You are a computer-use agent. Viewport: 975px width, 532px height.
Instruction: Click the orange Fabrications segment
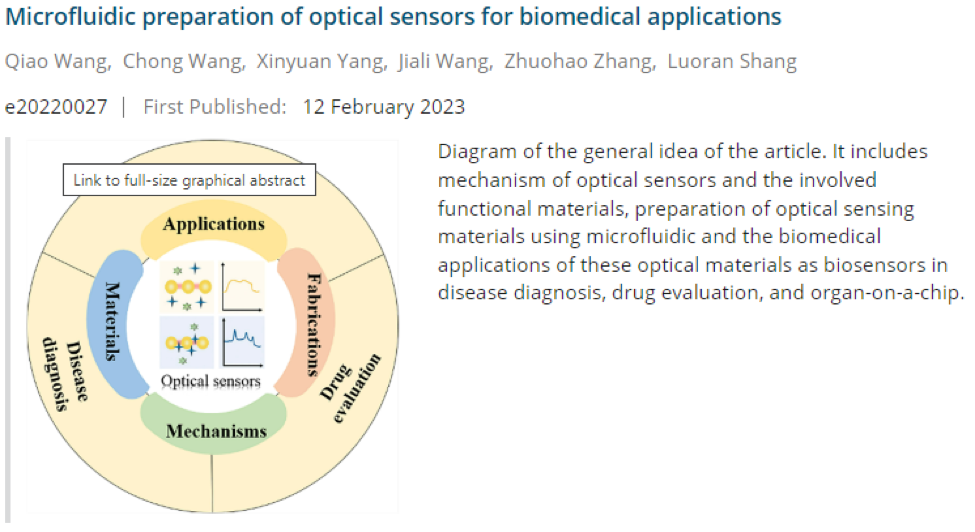312,322
